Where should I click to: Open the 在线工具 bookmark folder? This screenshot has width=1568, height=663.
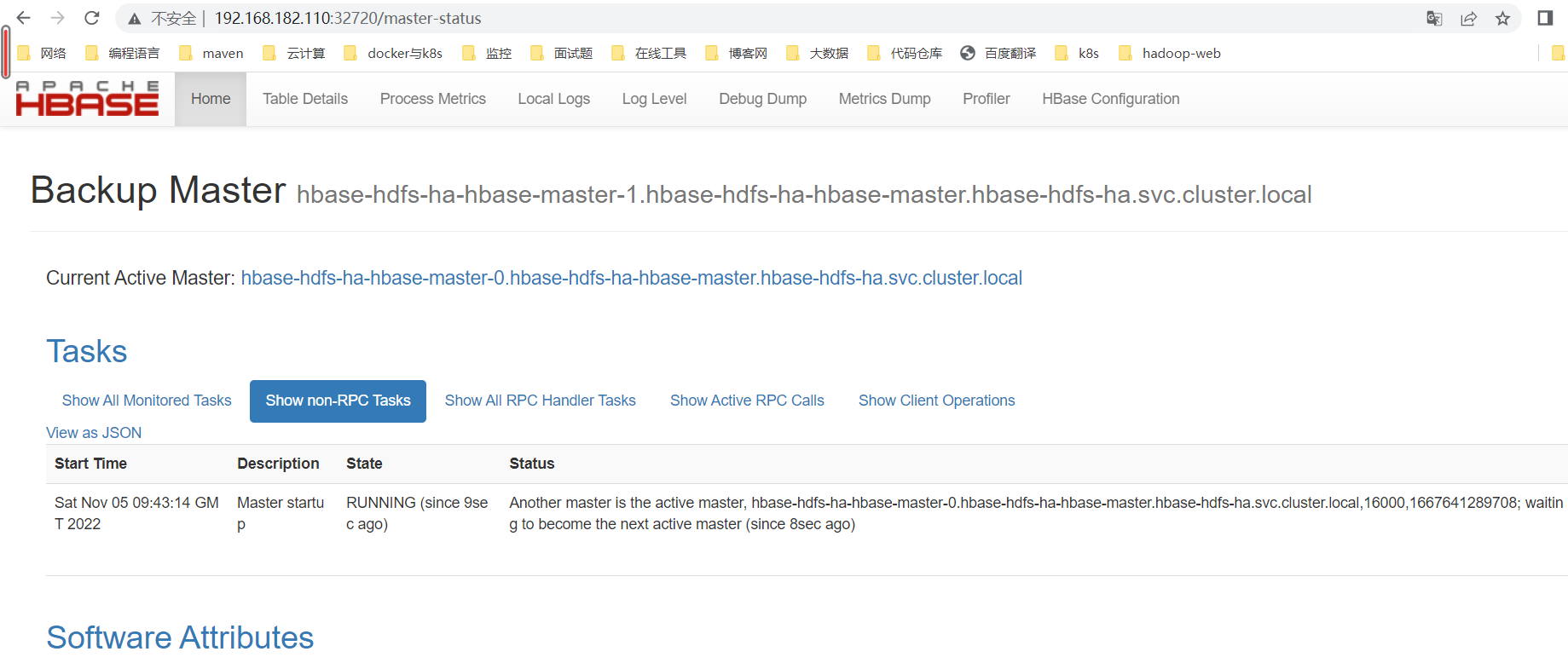pos(649,53)
